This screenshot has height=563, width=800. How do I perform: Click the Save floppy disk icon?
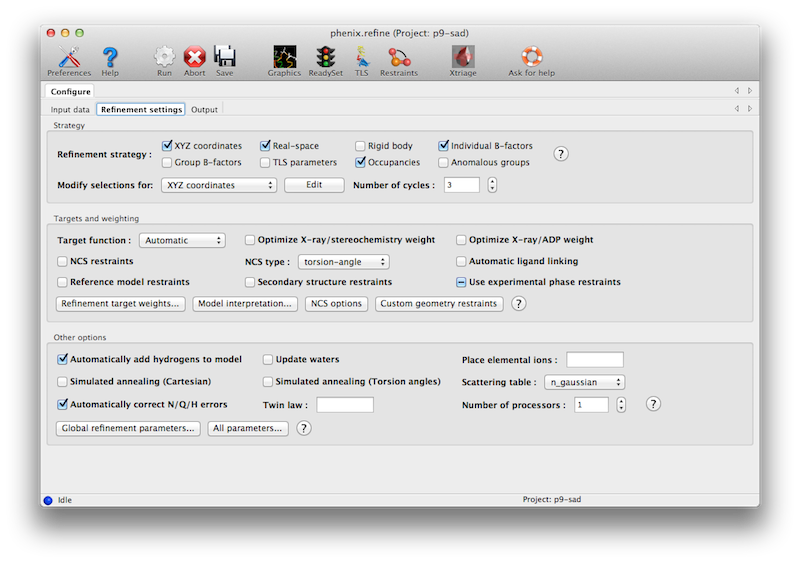pos(225,58)
